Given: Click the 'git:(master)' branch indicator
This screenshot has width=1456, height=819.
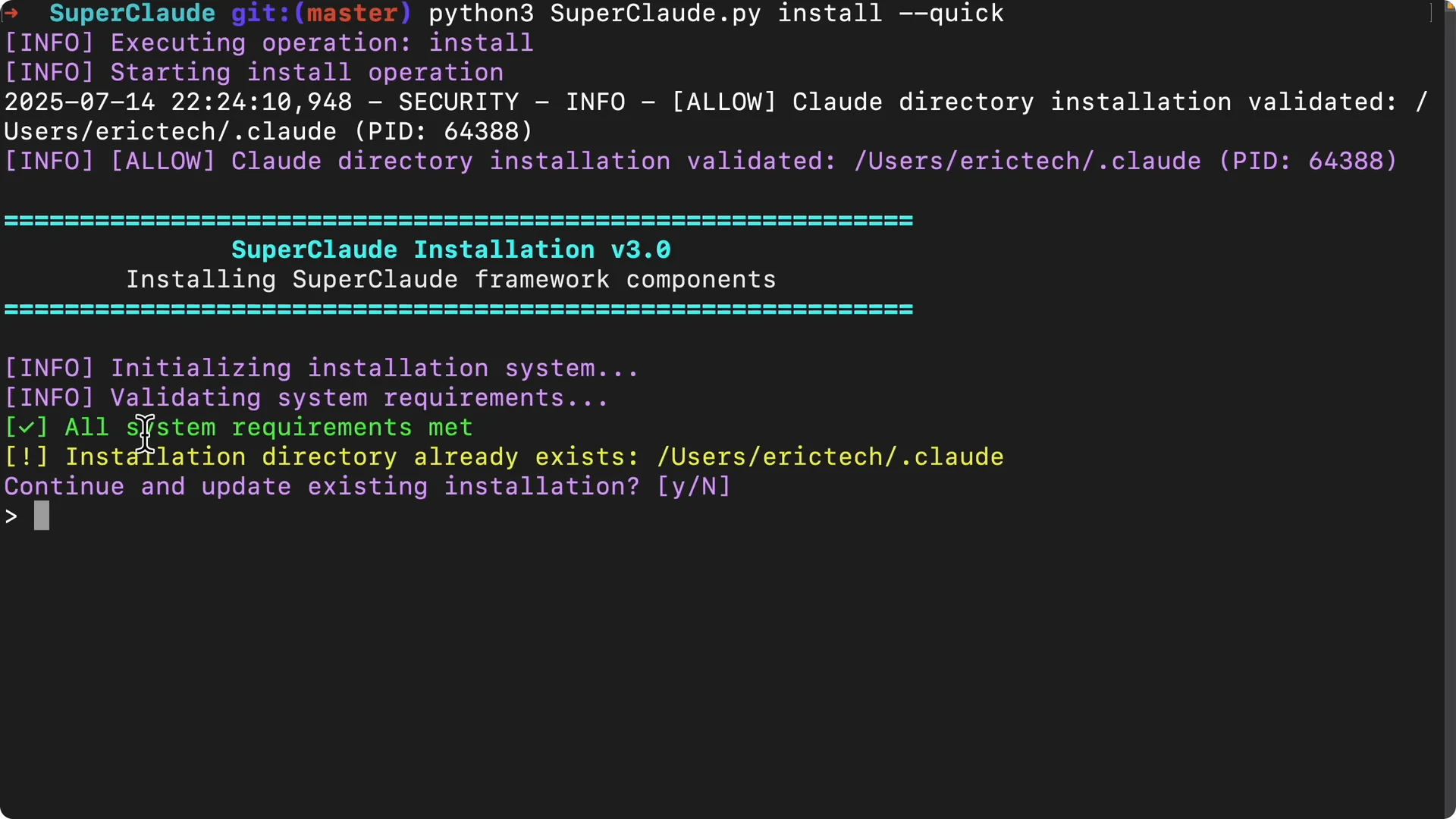Looking at the screenshot, I should (x=322, y=14).
